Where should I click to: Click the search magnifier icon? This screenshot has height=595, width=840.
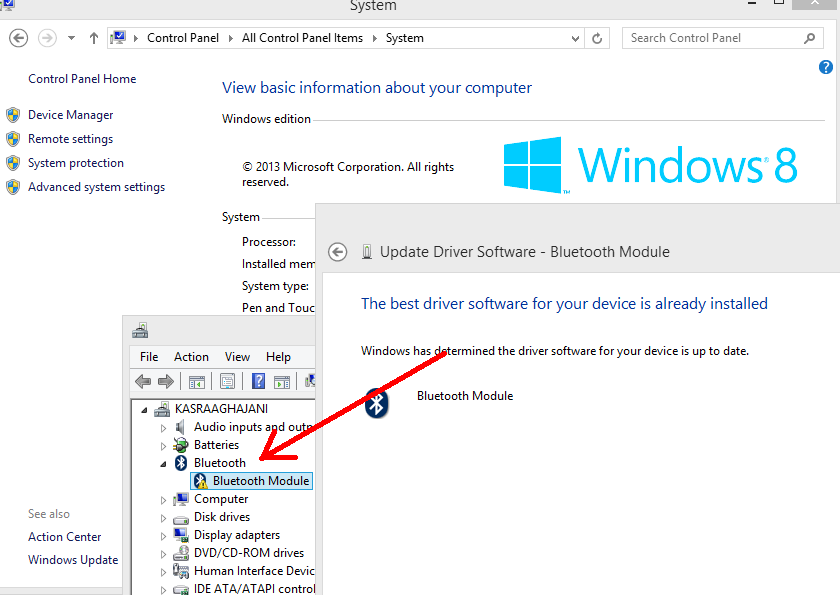tap(809, 38)
